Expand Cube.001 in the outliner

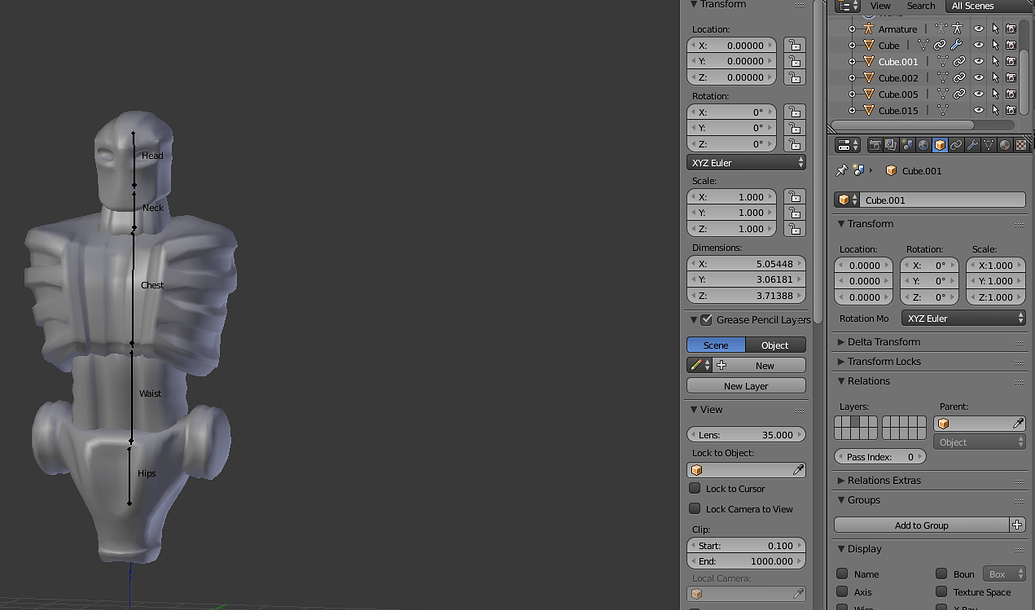[x=853, y=62]
